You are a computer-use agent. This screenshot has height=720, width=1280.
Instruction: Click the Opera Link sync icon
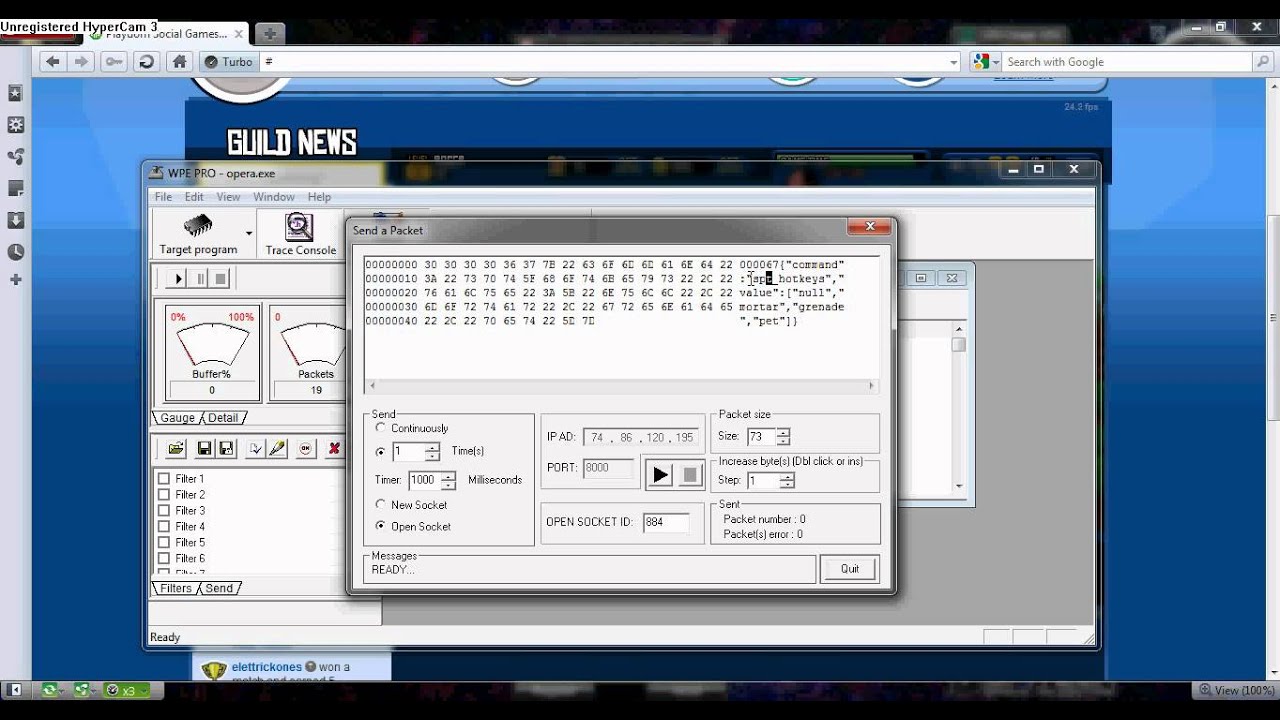[49, 690]
